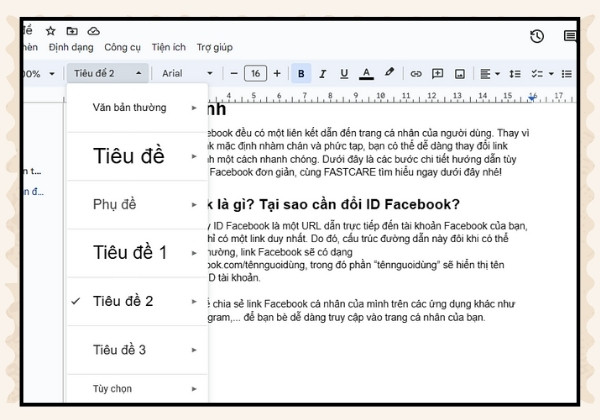600x420 pixels.
Task: Open the Định dạng menu
Action: (71, 47)
